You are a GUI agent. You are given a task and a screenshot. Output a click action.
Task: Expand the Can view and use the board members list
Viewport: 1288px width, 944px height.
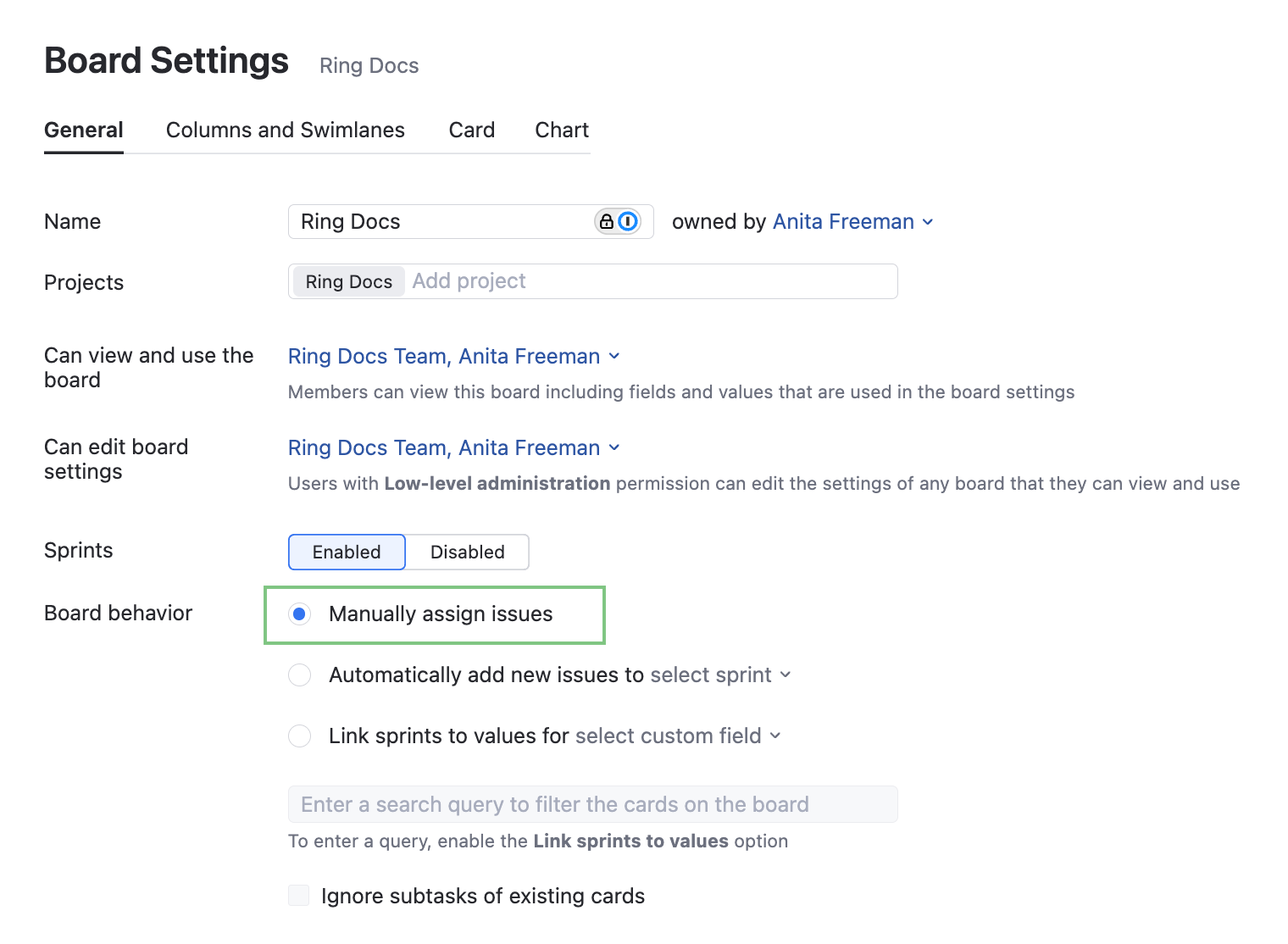point(614,356)
